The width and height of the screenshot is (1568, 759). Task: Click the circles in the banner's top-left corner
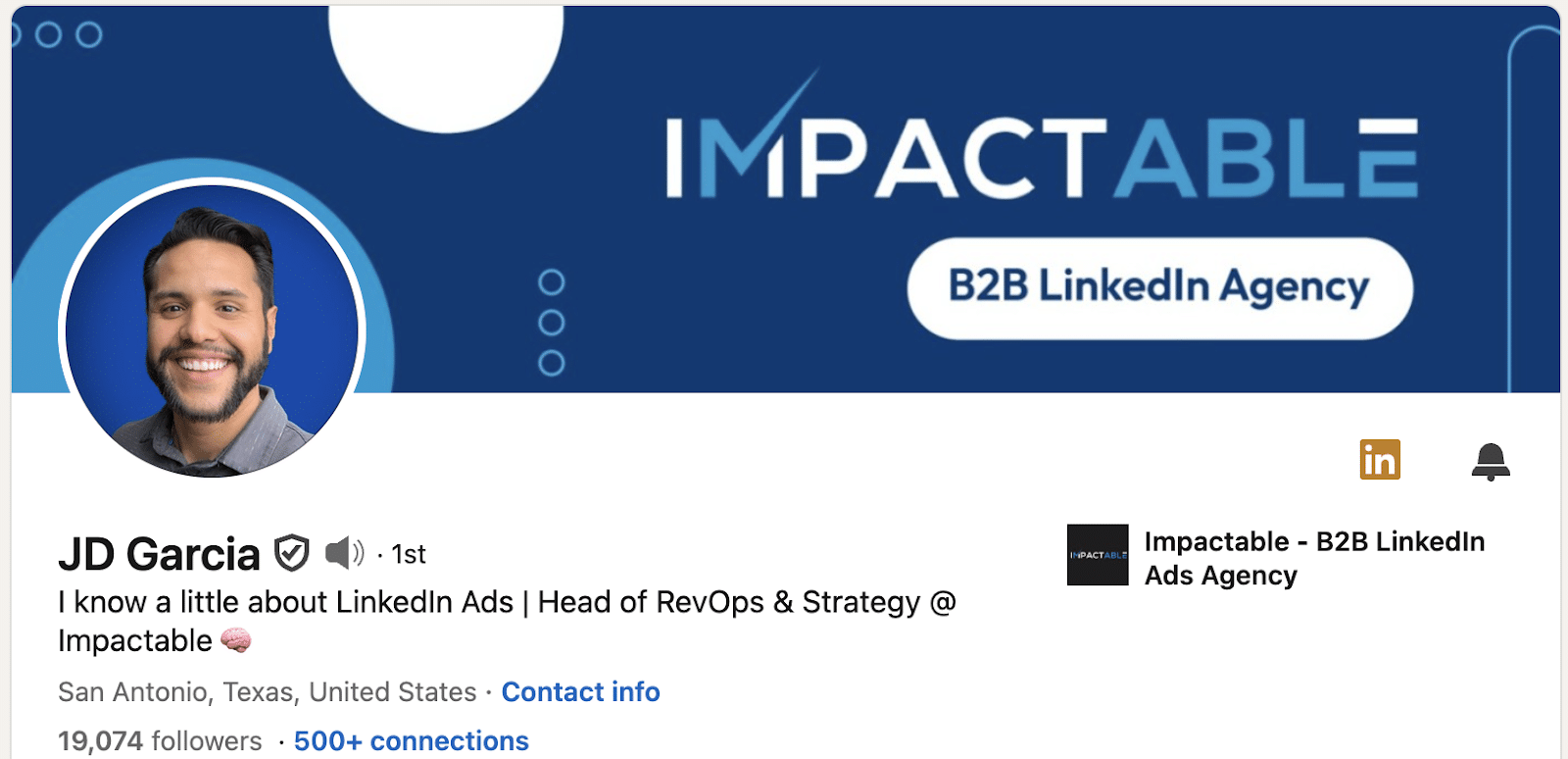tap(68, 35)
